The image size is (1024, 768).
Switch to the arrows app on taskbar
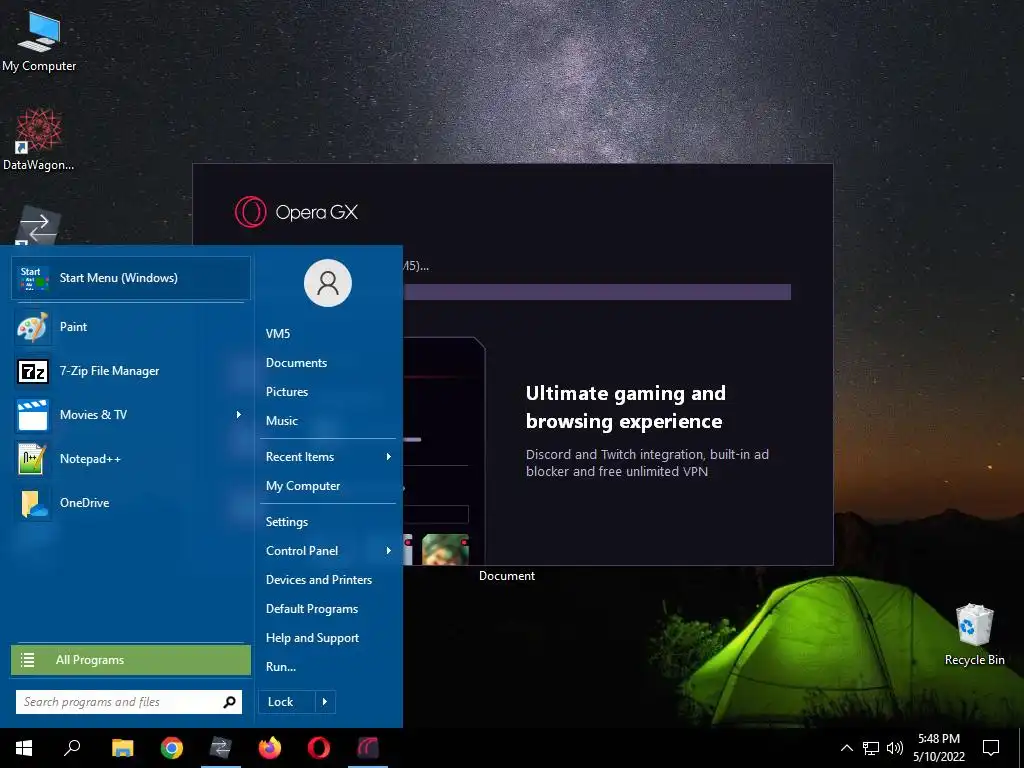[x=221, y=748]
